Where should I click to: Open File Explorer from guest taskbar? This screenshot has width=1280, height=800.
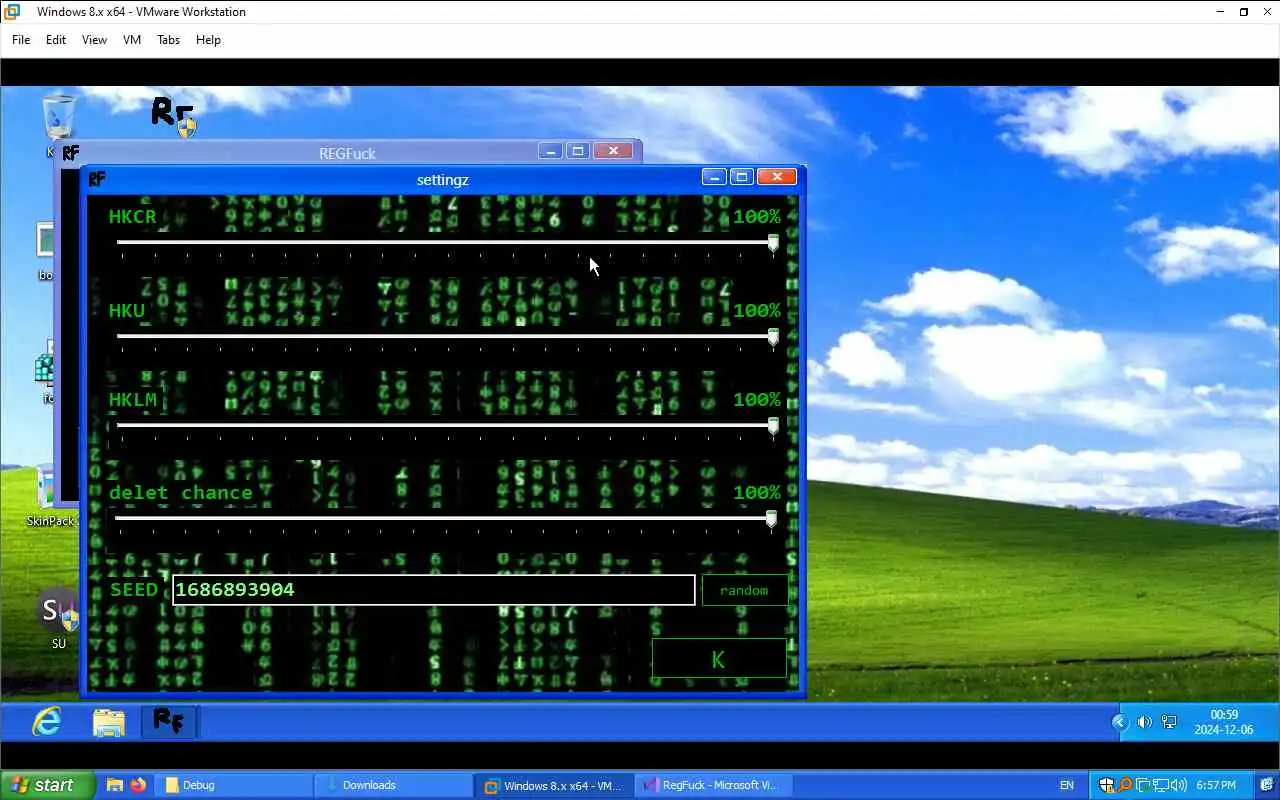109,722
